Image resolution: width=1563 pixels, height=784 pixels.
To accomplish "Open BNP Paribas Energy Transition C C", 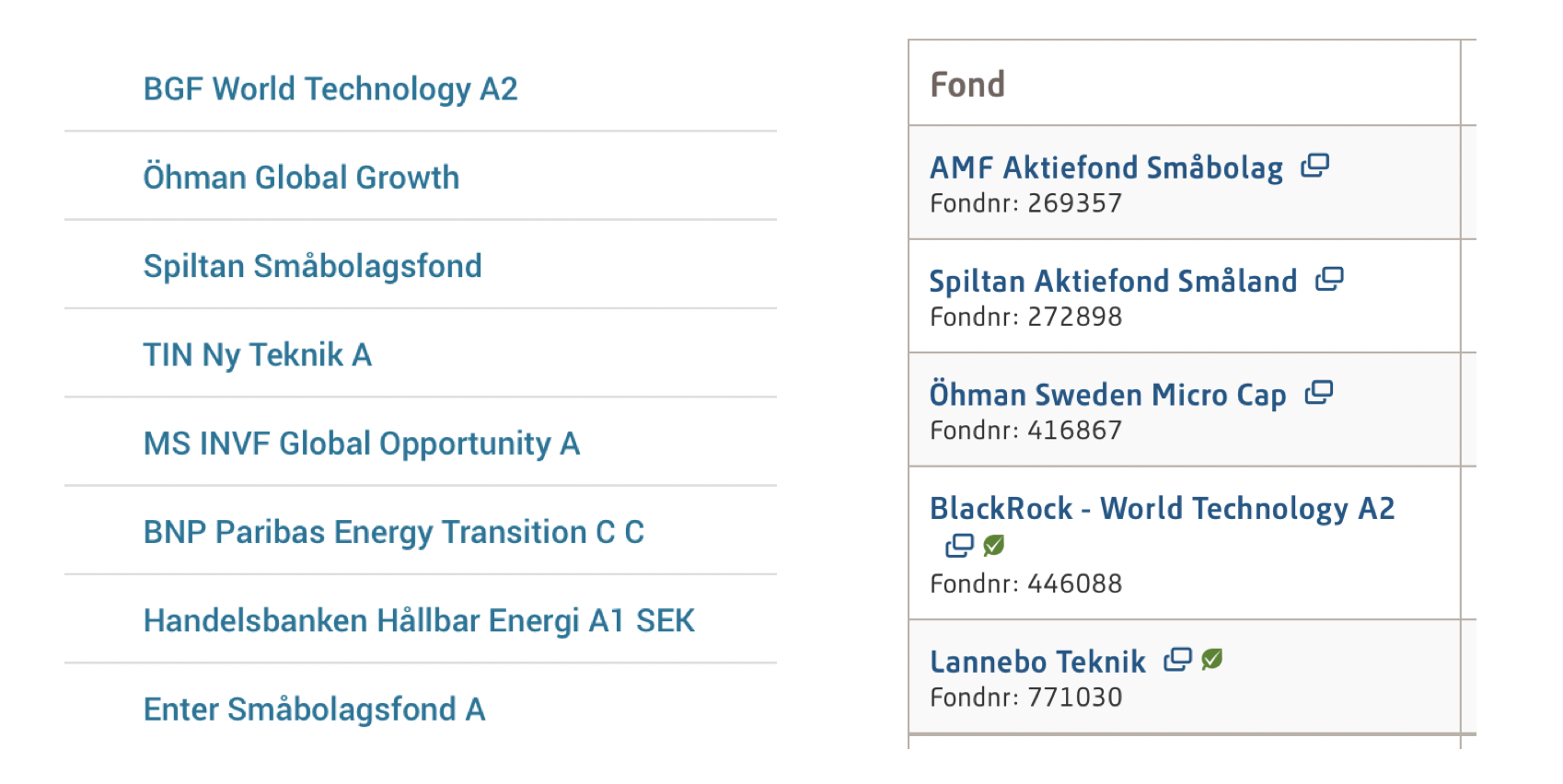I will 394,532.
